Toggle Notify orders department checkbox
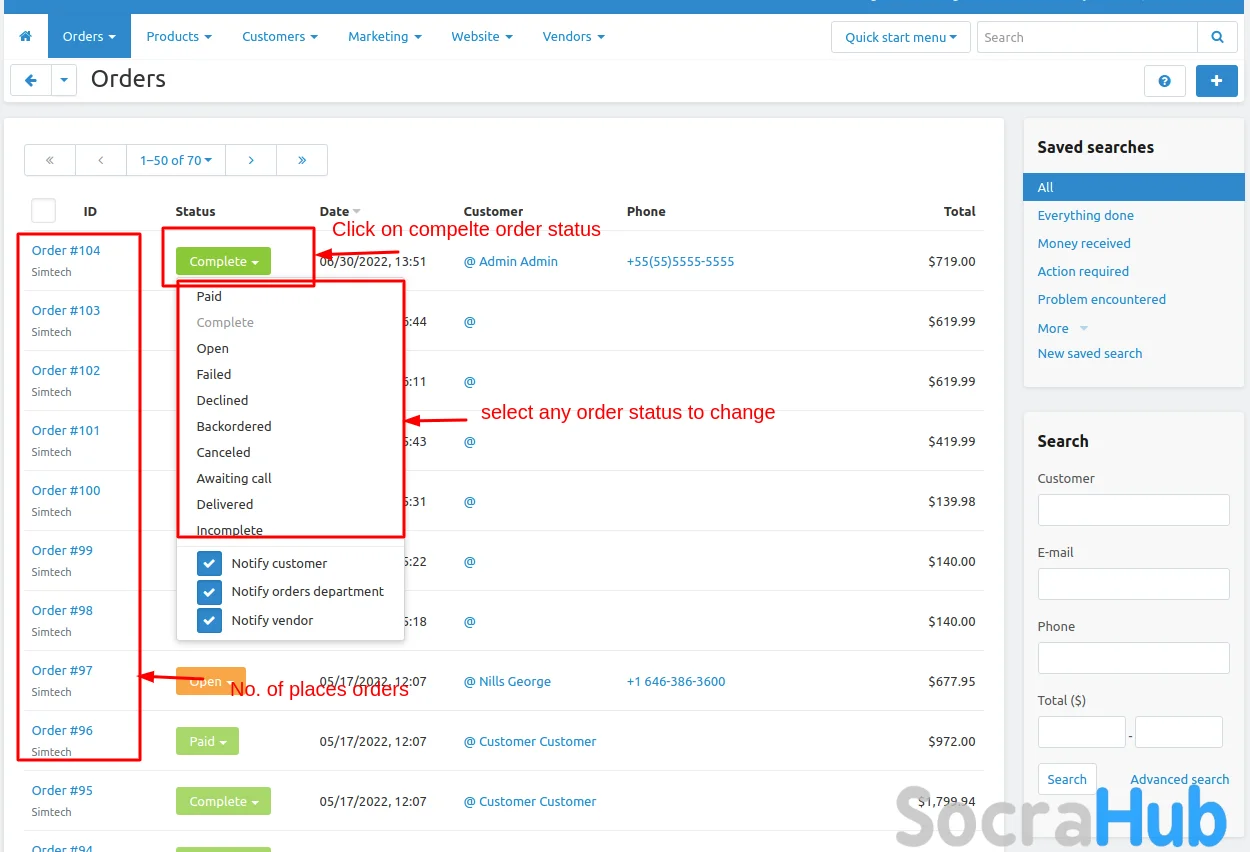Image resolution: width=1250 pixels, height=852 pixels. (x=209, y=591)
